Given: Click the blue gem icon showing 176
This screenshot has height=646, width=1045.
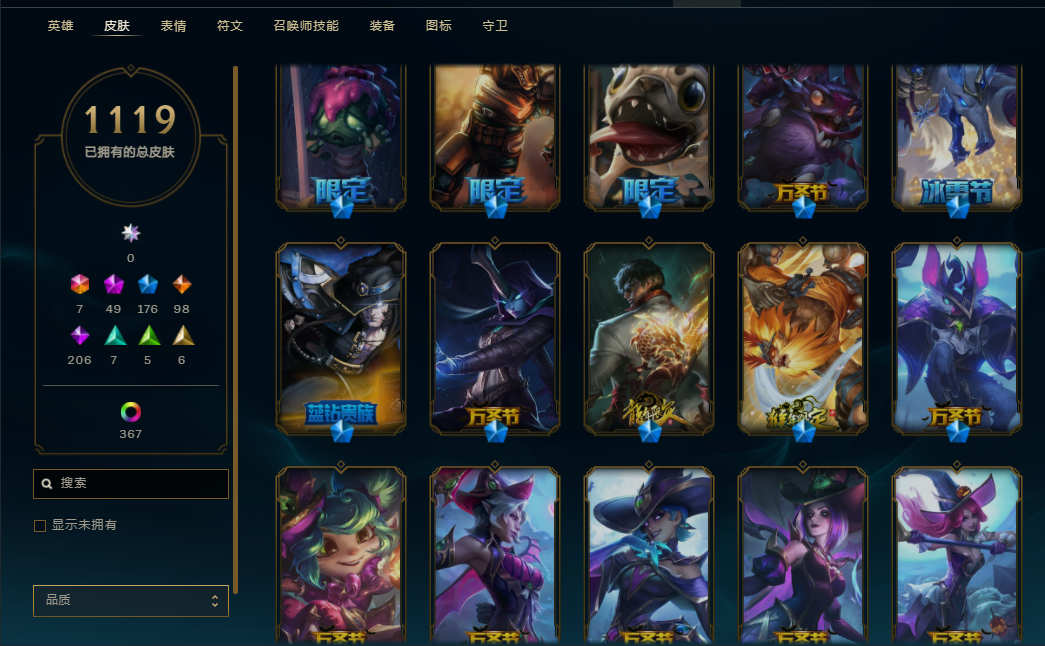Looking at the screenshot, I should pos(148,284).
